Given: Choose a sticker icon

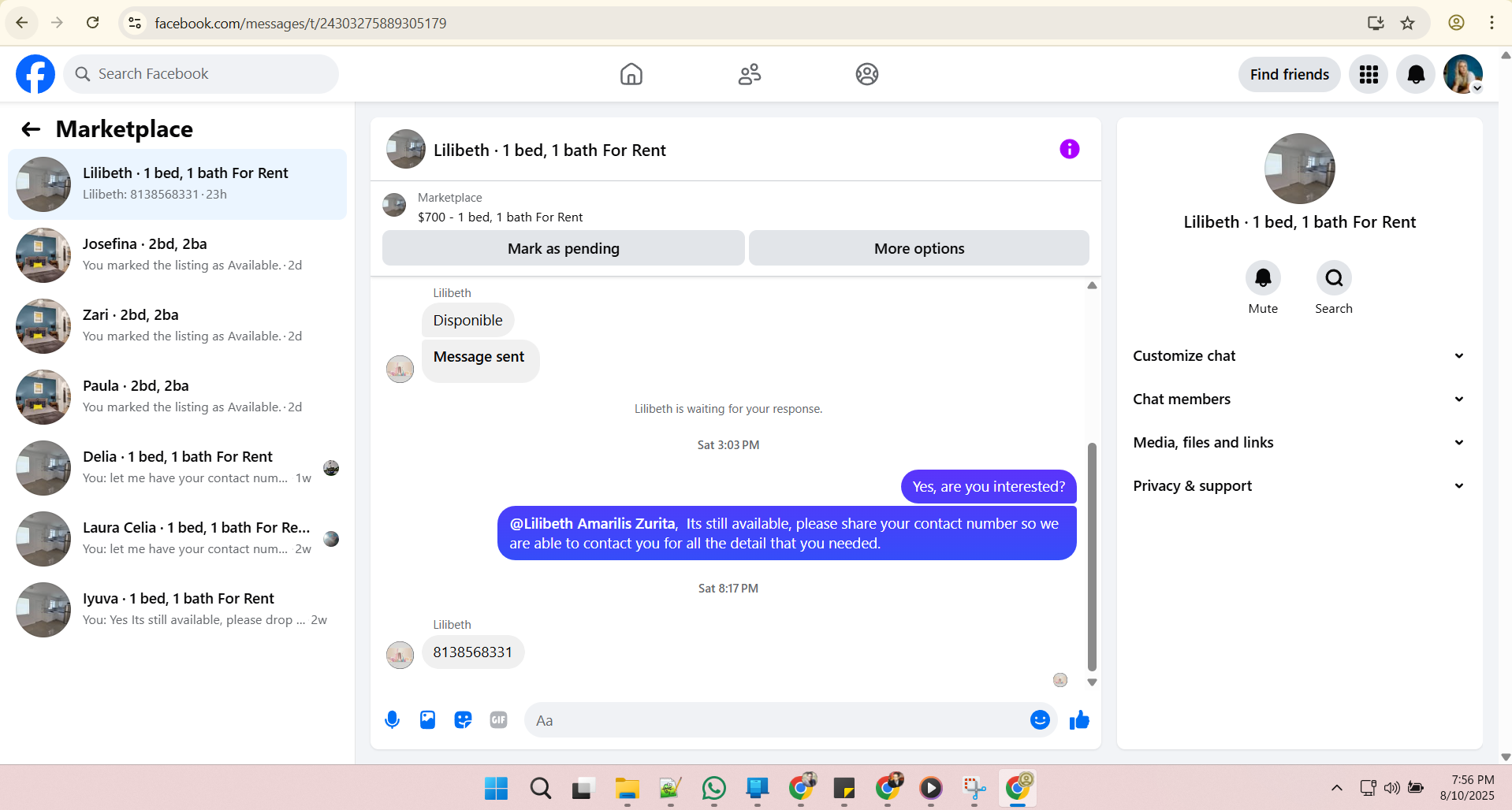Looking at the screenshot, I should tap(463, 719).
